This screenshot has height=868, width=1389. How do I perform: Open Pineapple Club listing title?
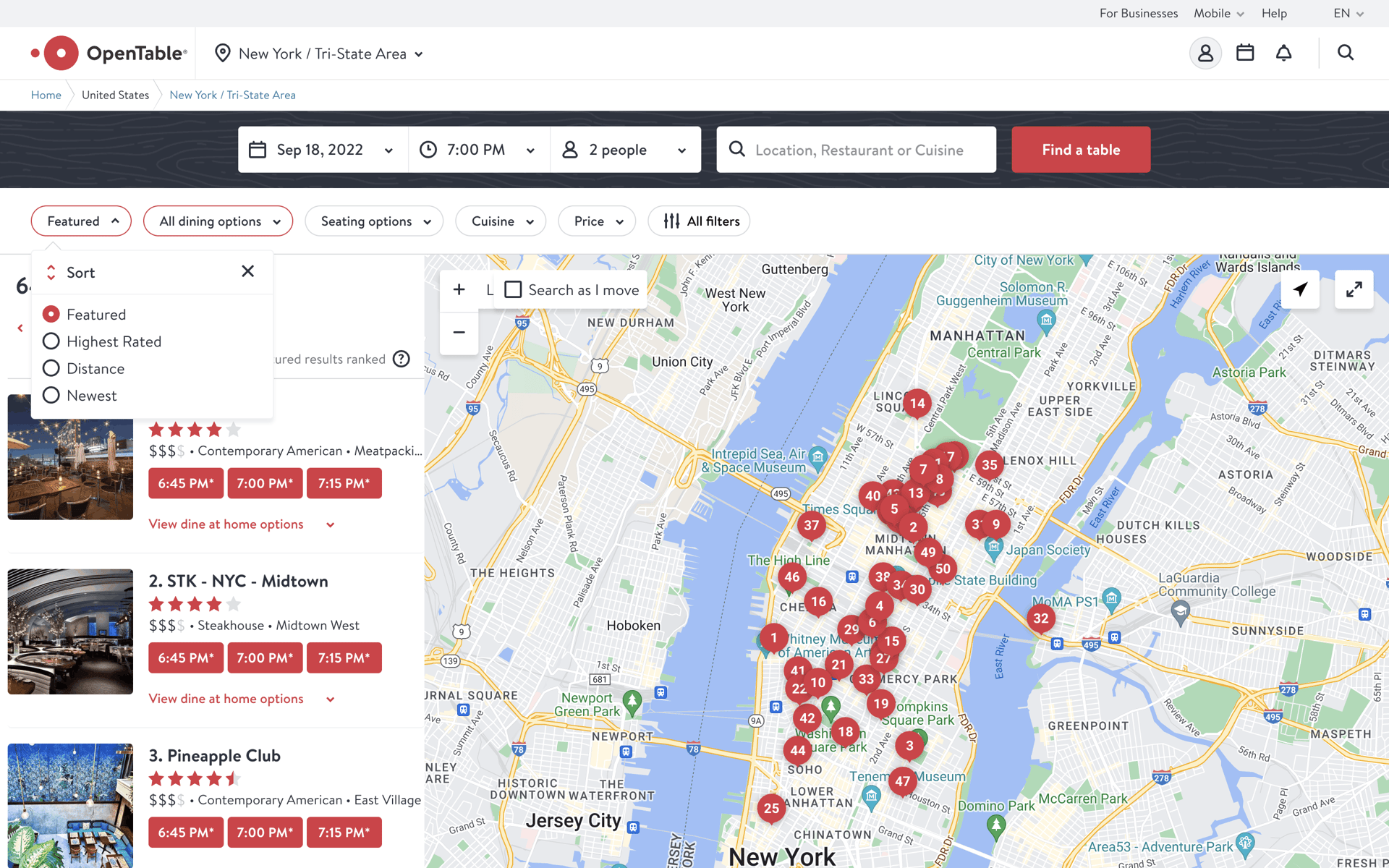coord(214,755)
